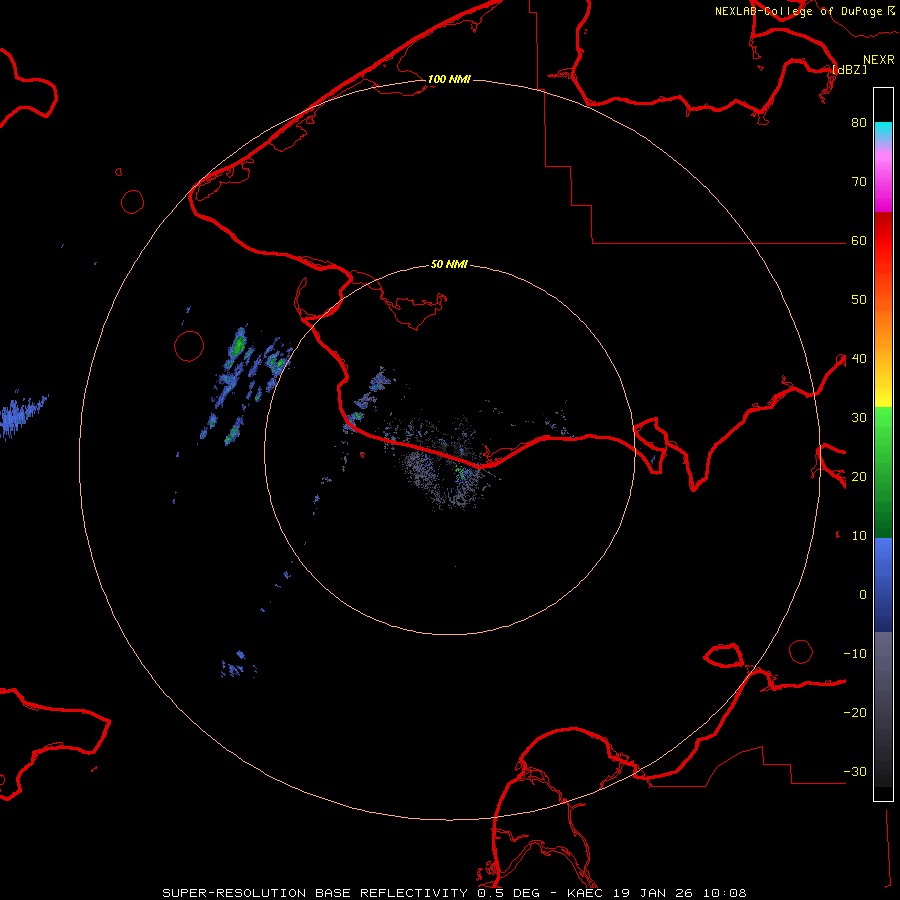Image resolution: width=900 pixels, height=900 pixels.
Task: Click the -10 dBZ scale label
Action: (x=855, y=654)
